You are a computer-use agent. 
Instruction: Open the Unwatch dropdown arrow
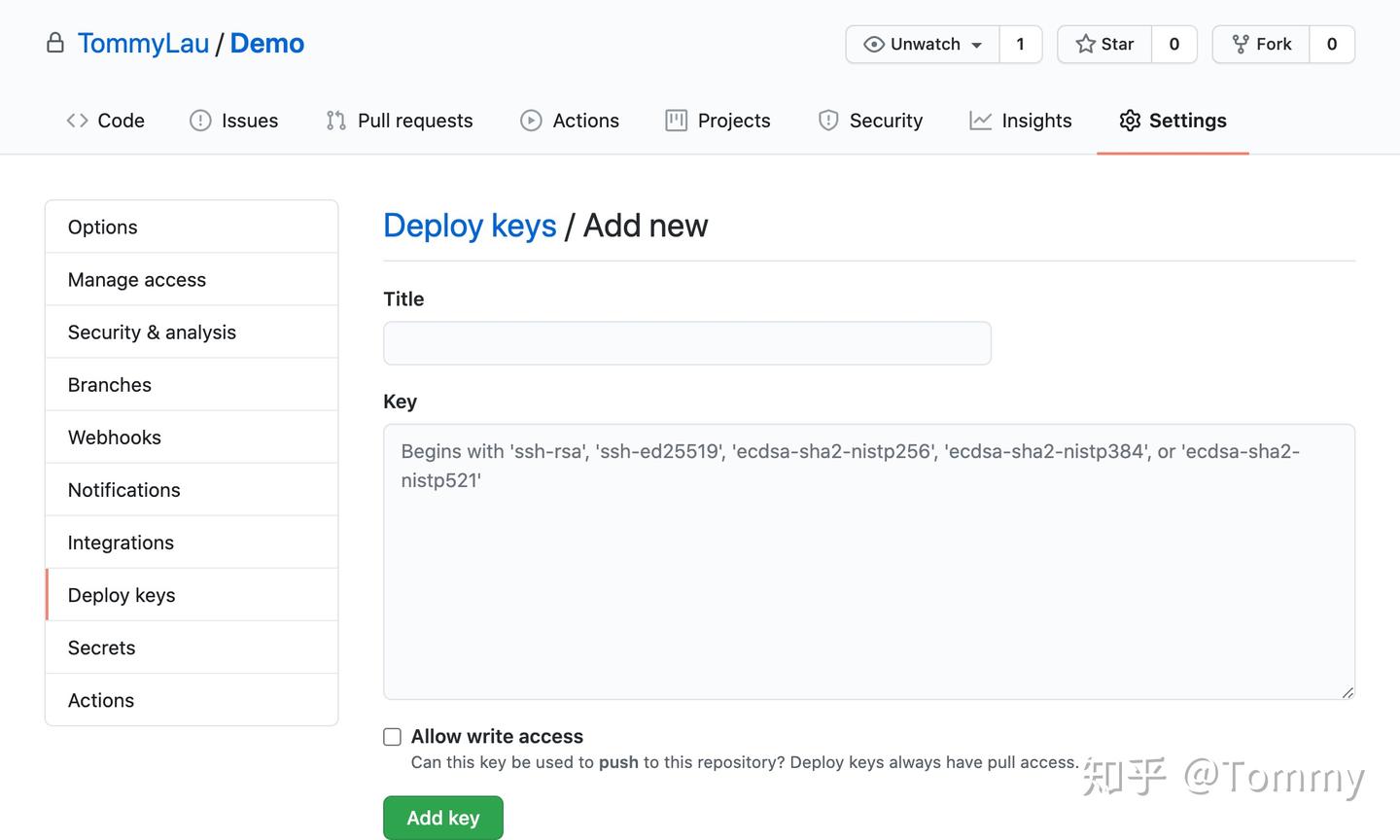pos(977,44)
